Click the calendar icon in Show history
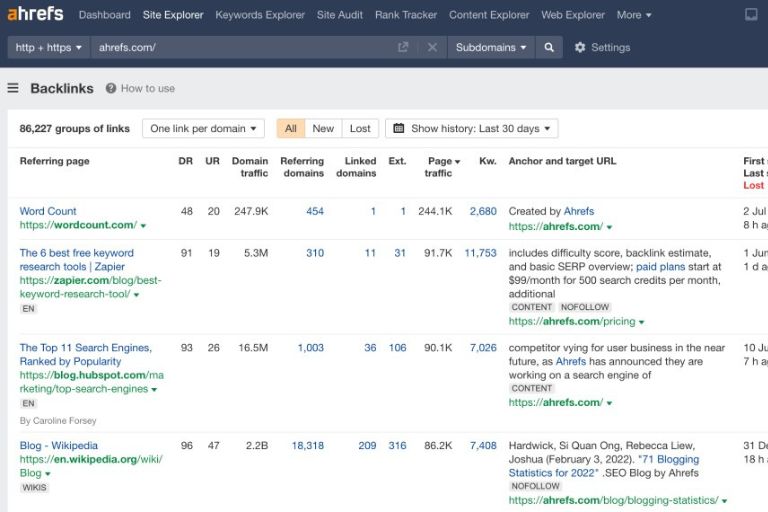This screenshot has width=768, height=512. 399,128
